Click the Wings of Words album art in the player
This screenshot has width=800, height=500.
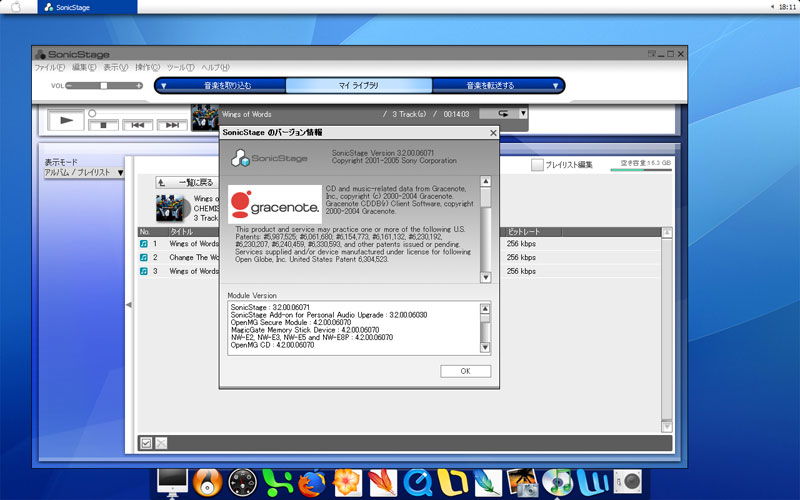(x=205, y=117)
